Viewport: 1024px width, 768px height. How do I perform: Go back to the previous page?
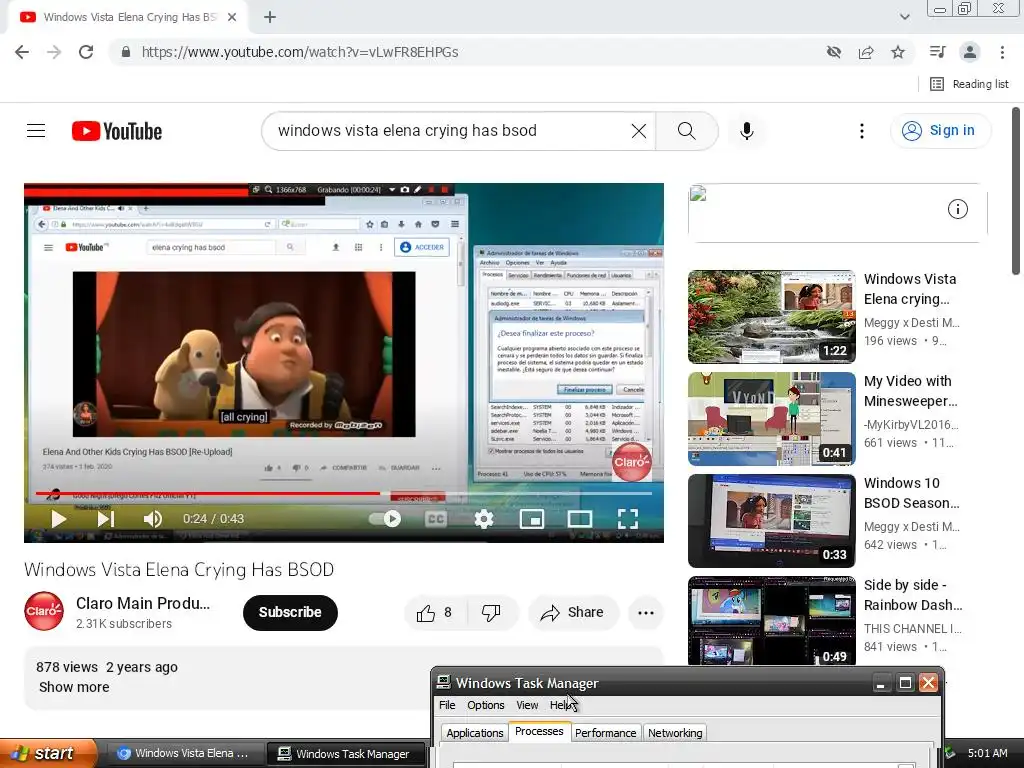pyautogui.click(x=22, y=52)
